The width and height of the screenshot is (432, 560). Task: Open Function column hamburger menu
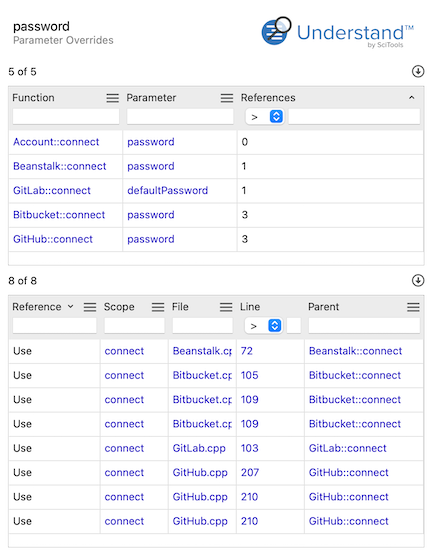click(112, 98)
